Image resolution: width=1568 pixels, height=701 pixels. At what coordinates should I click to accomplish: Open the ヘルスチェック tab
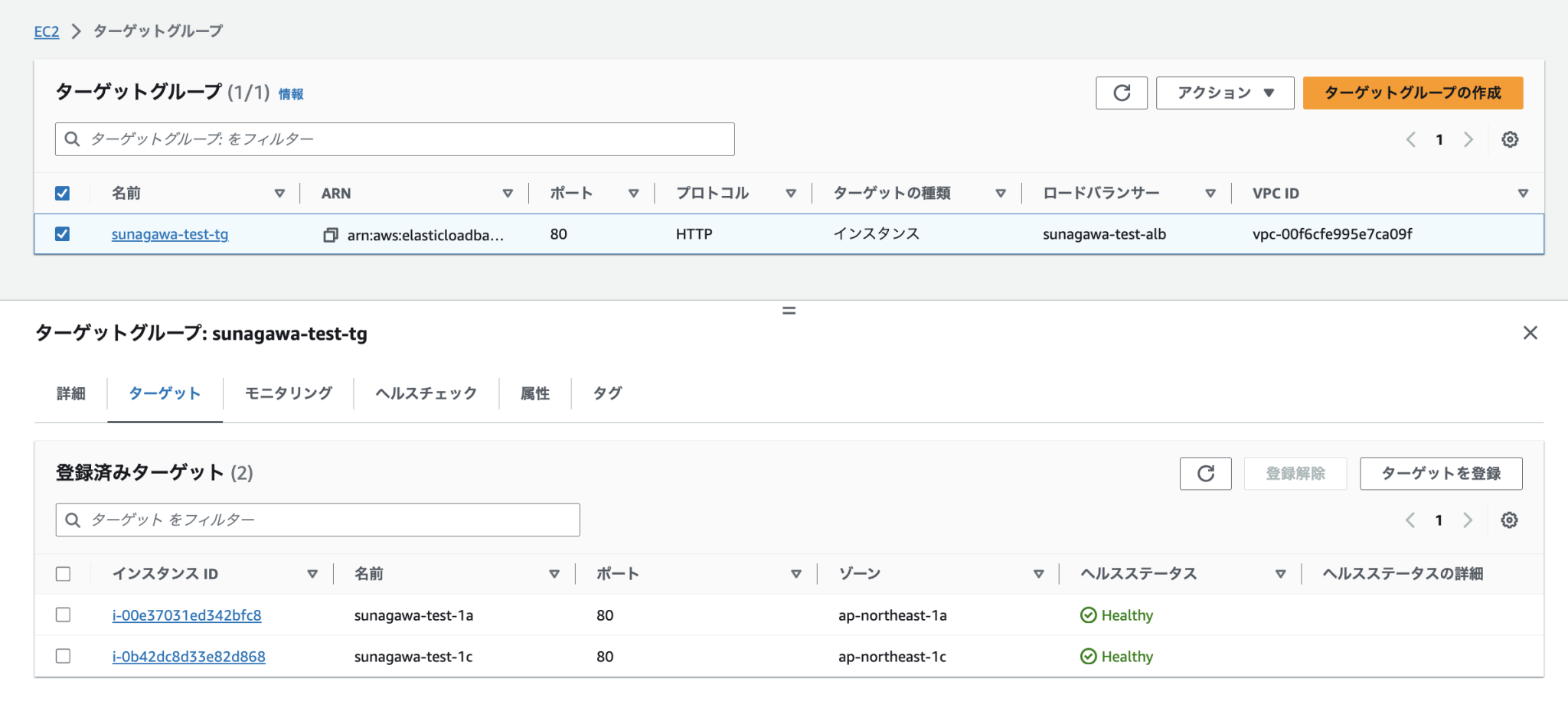coord(426,393)
